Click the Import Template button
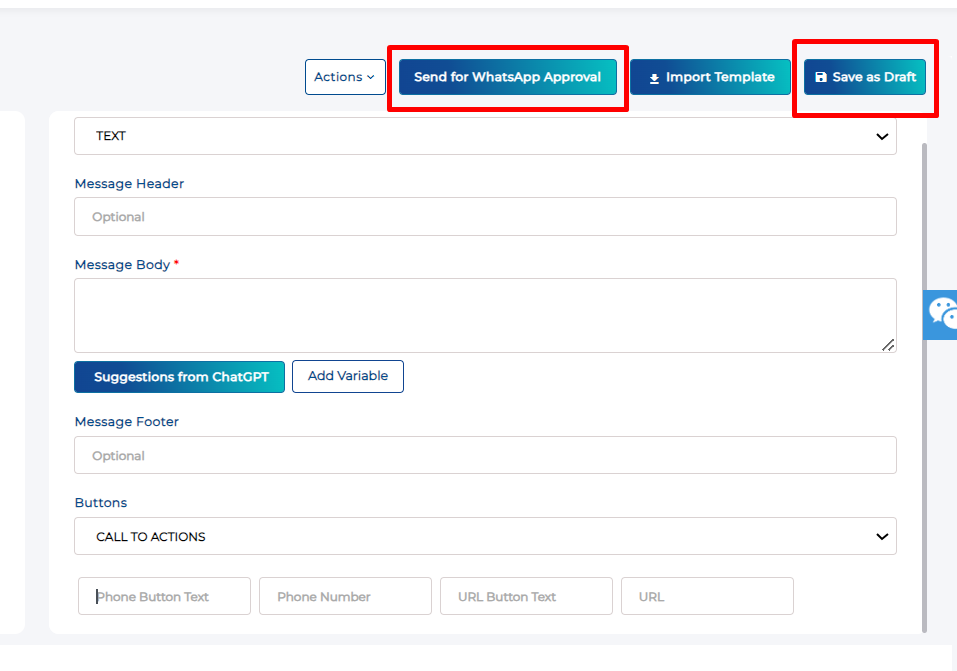Viewport: 957px width, 671px height. pyautogui.click(x=710, y=77)
